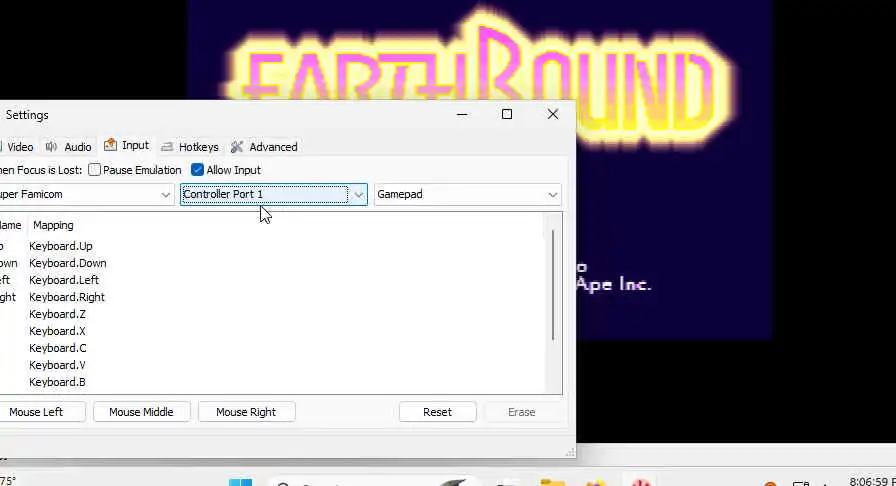896x486 pixels.
Task: Switch to the Audio tab
Action: click(69, 147)
